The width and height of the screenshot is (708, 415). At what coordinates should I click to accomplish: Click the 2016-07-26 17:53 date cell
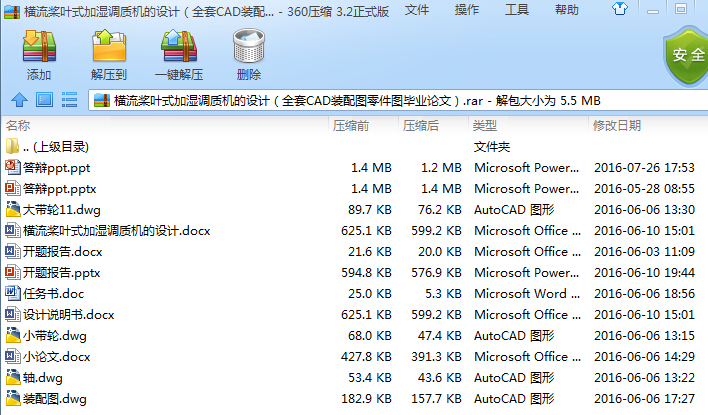point(644,168)
